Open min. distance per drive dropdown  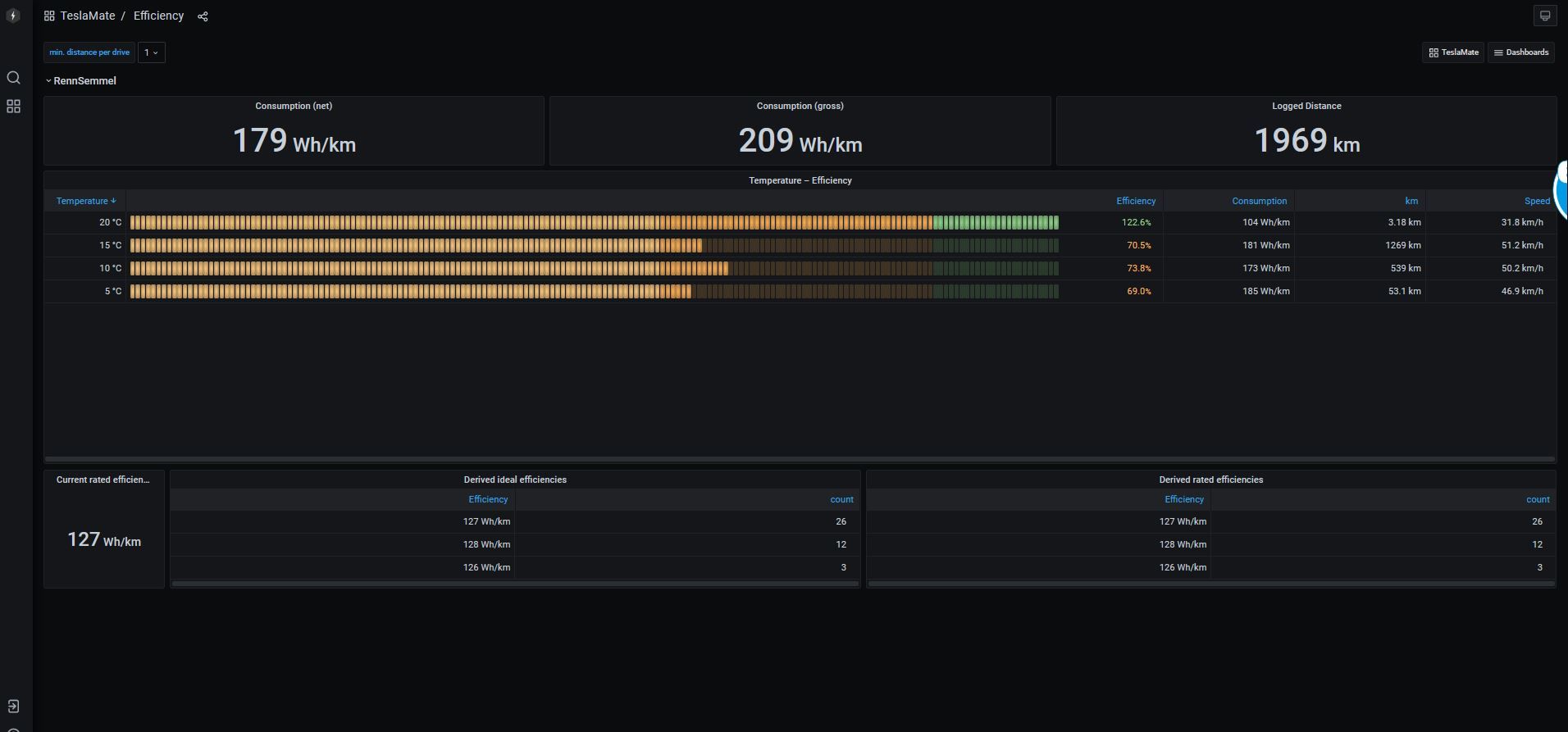pos(152,52)
